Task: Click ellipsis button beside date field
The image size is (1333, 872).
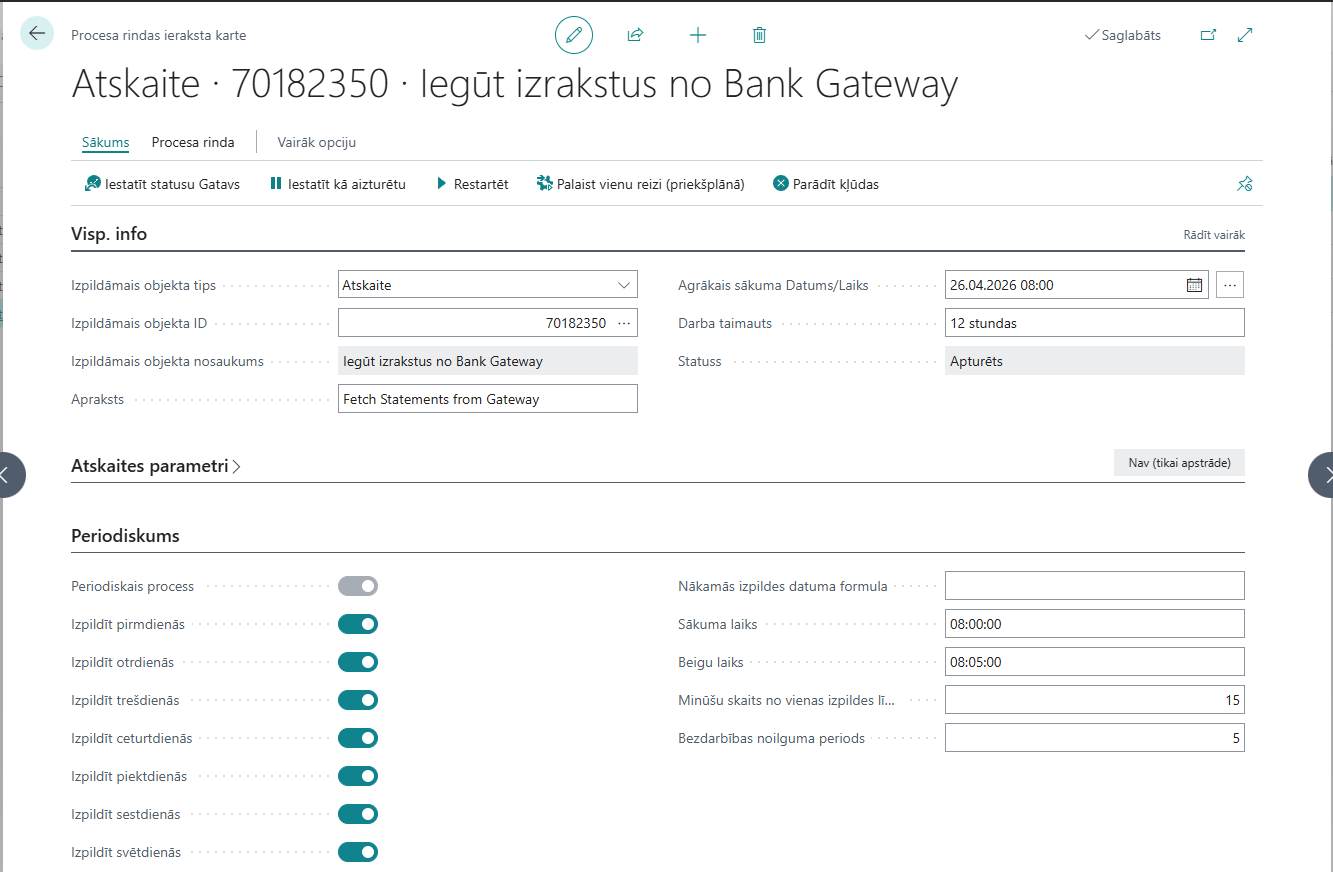Action: 1231,285
